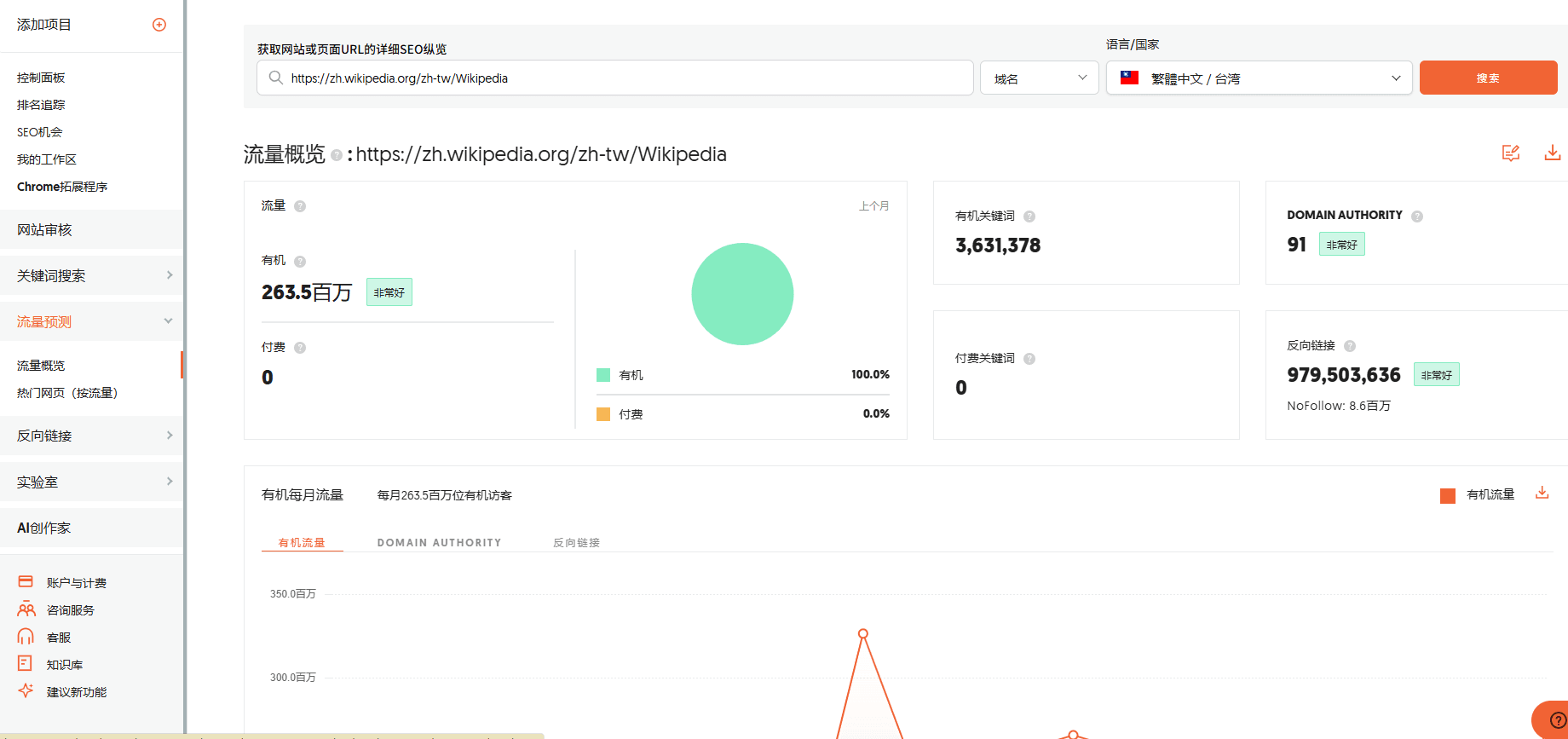Click the 建议新功能 sparkle icon

click(26, 690)
